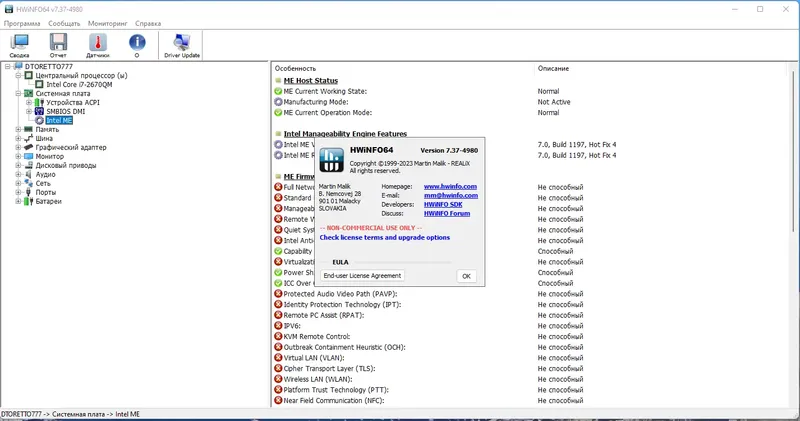Click the Графический адаптер icon in tree

(29, 147)
